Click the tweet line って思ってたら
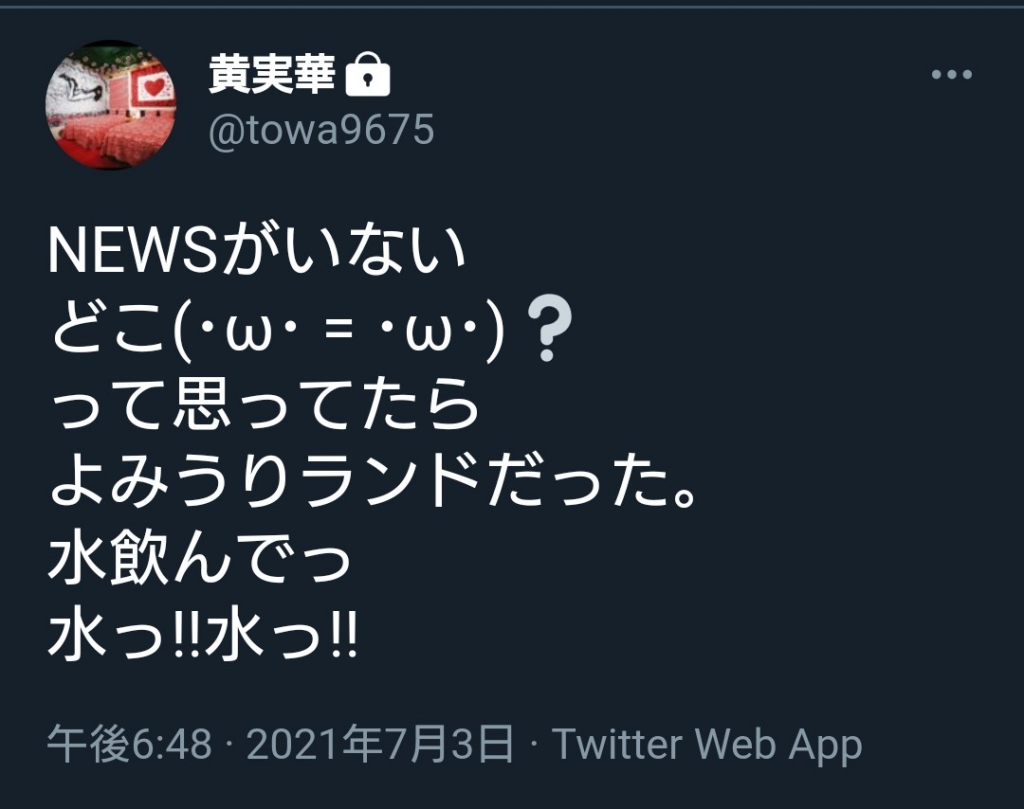Viewport: 1024px width, 809px height. 264,406
